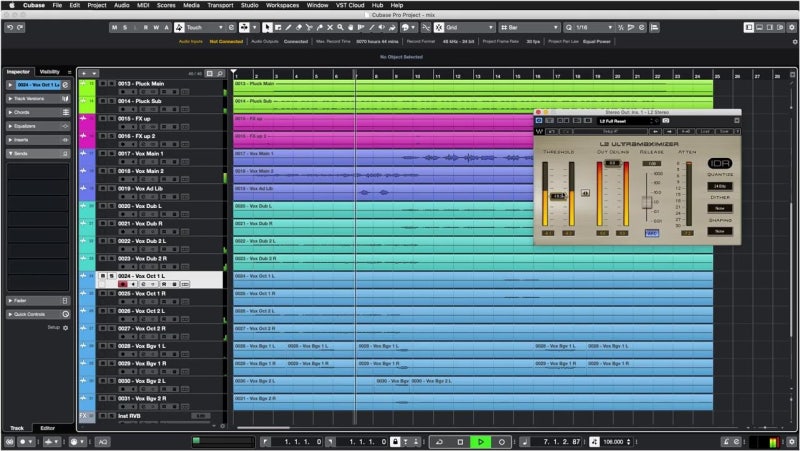Click the 24 Bits Quantize button in L2
This screenshot has width=800, height=451.
[x=720, y=186]
